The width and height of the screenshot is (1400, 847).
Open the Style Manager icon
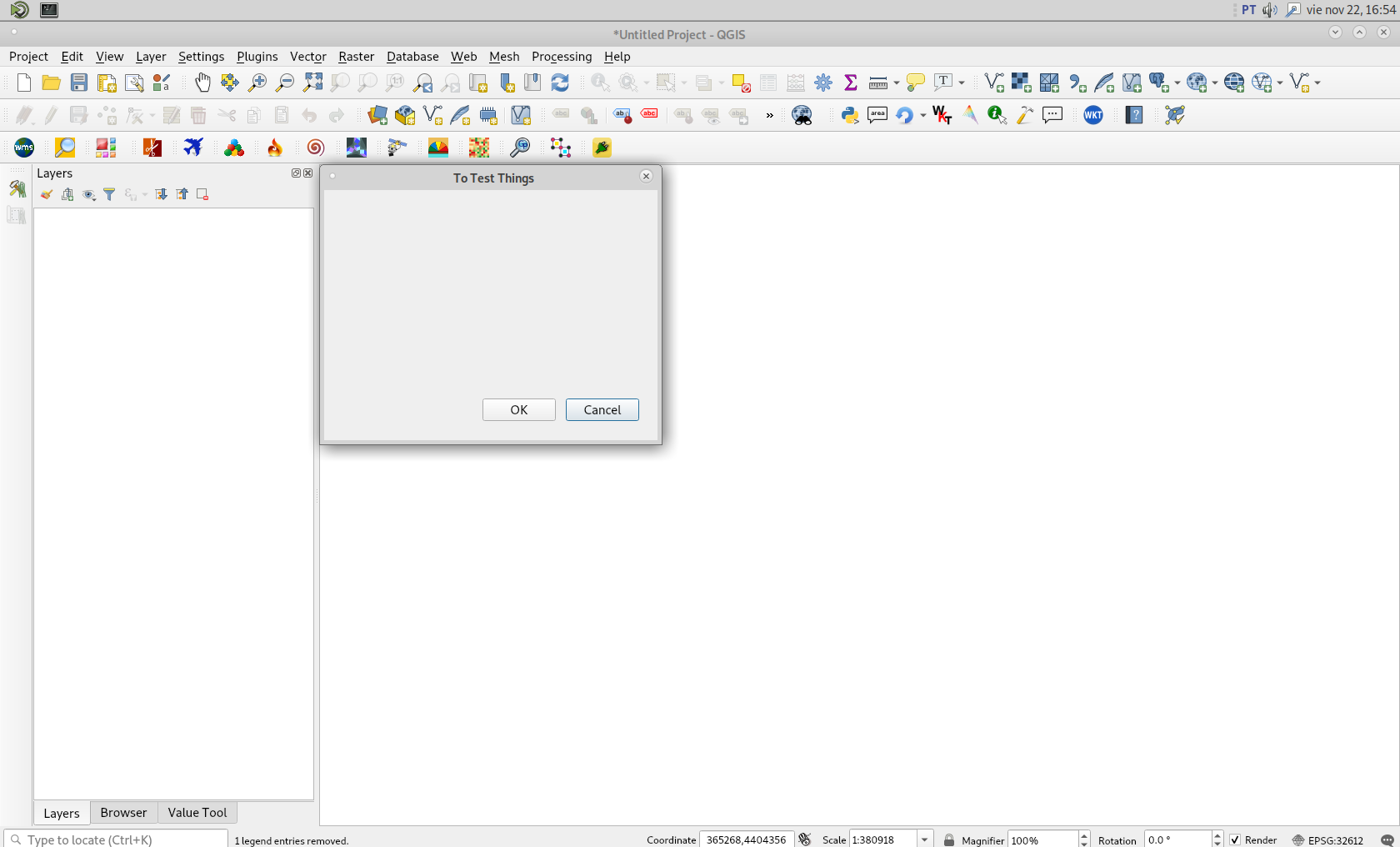162,83
